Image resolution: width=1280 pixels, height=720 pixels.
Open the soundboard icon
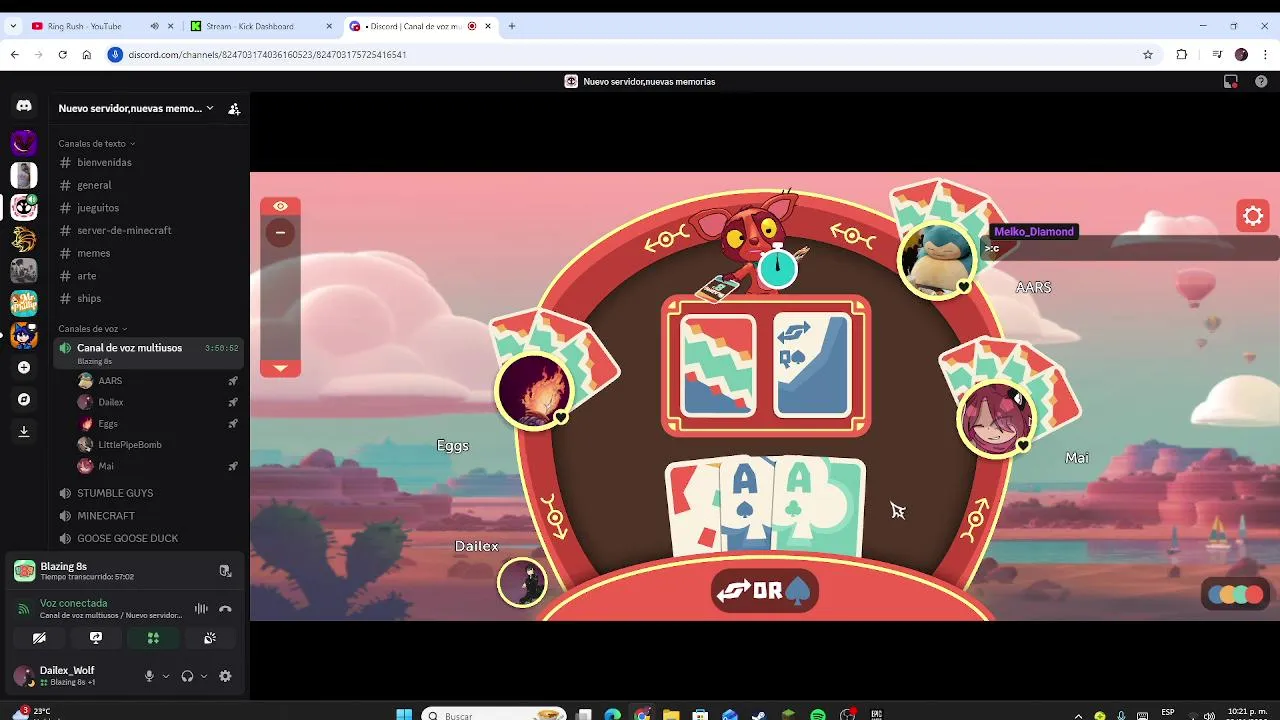(x=210, y=637)
